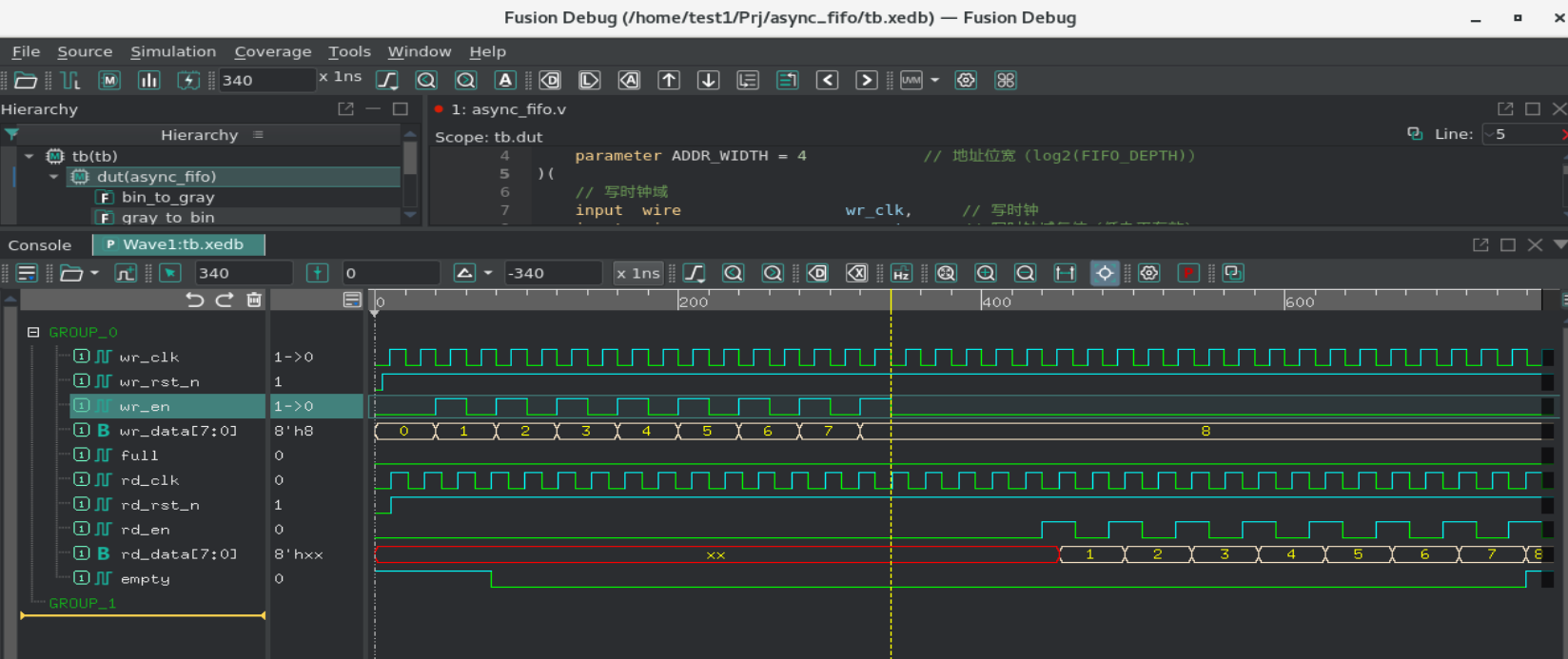This screenshot has height=659, width=1568.
Task: Click the Hz frequency icon in wave toolbar
Action: [901, 274]
